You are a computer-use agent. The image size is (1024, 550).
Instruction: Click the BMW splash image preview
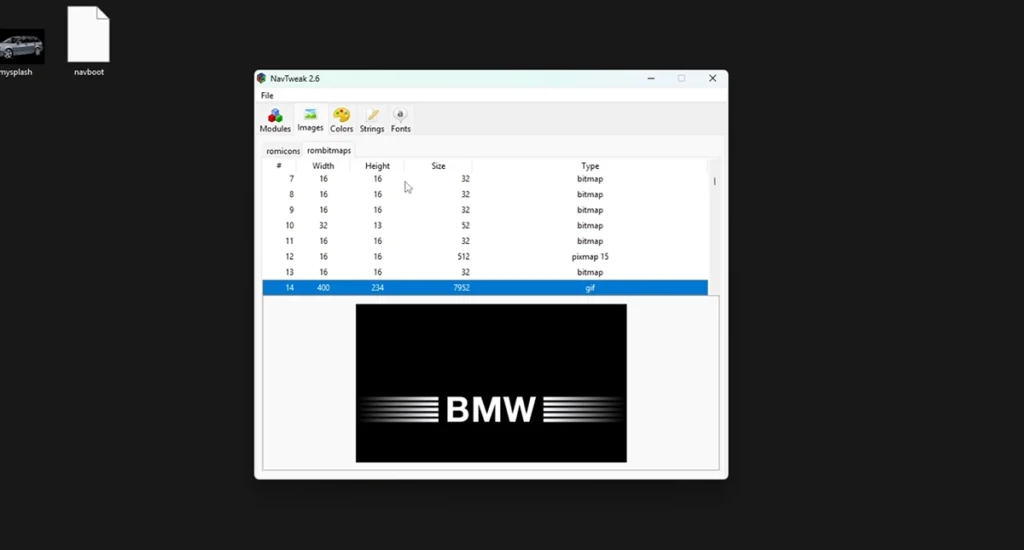(491, 383)
